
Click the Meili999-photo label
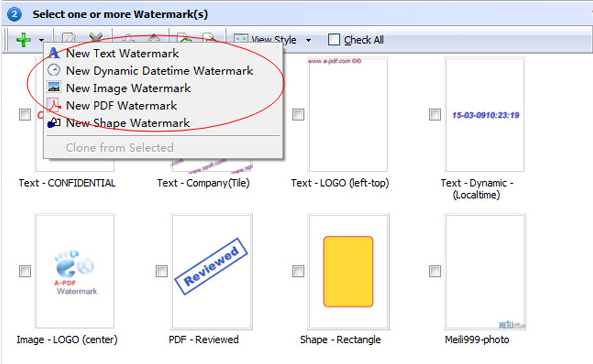click(x=477, y=340)
